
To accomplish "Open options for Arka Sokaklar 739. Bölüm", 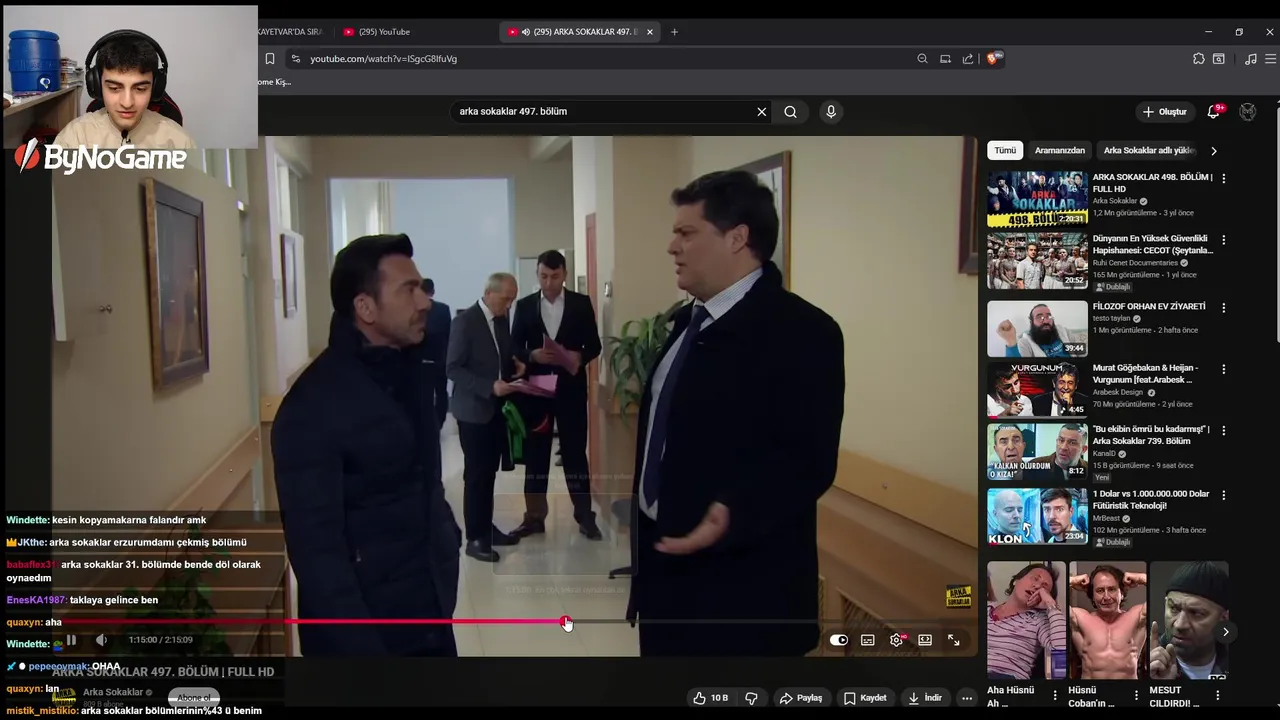I will pyautogui.click(x=1224, y=431).
